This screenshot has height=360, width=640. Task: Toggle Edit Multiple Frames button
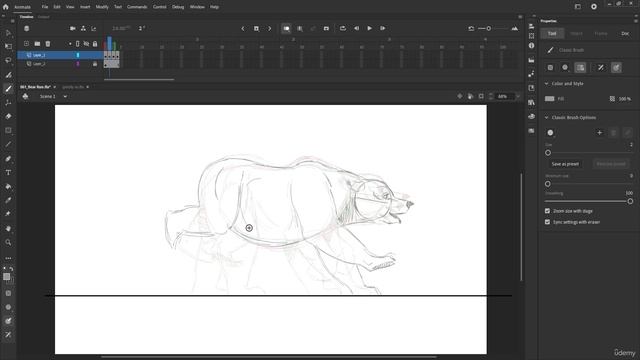click(x=300, y=29)
